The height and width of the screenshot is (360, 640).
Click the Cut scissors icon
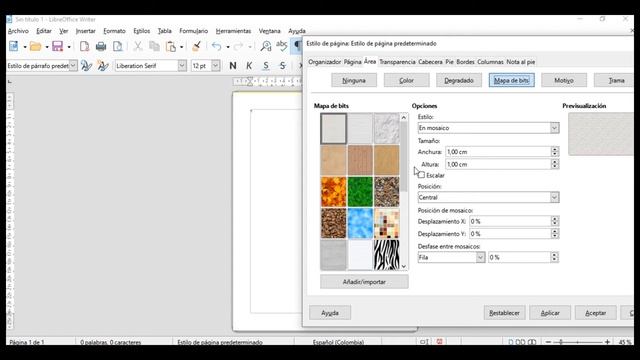point(138,47)
